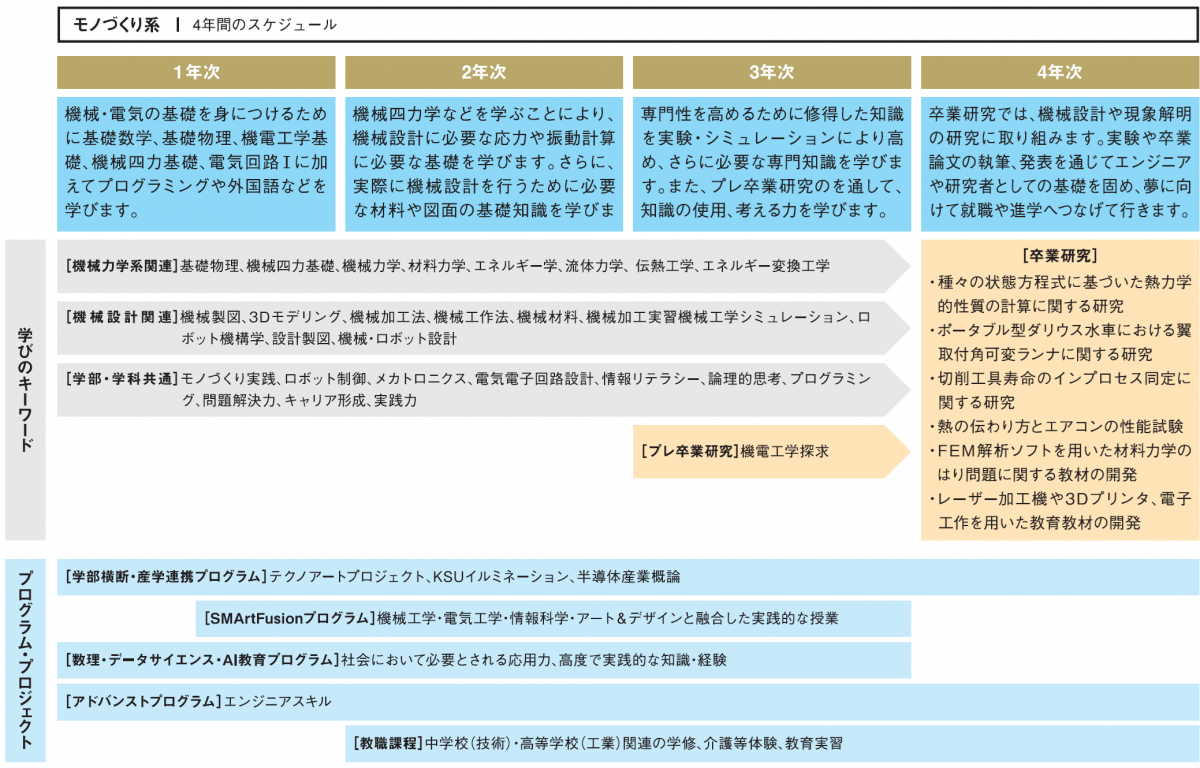Click the keyword 'モノづくり実践'
Image resolution: width=1200 pixels, height=768 pixels.
tap(229, 379)
